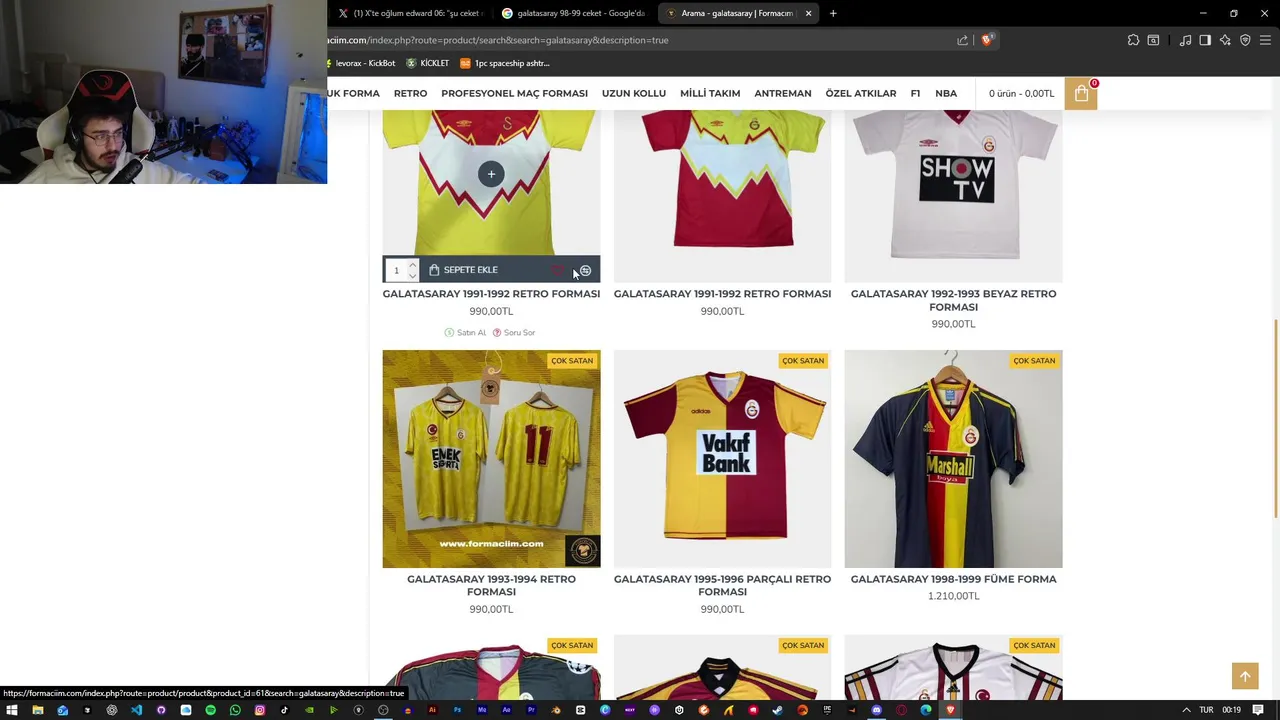
Task: Add 1991-1992 jersey to wishlist heart
Action: tap(558, 270)
